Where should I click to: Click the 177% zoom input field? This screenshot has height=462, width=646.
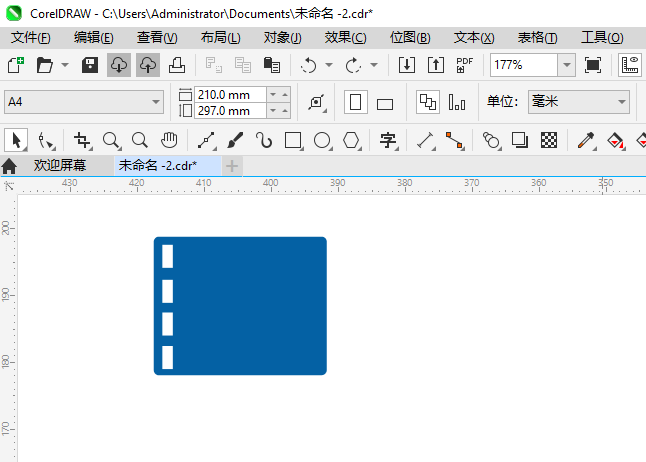tap(524, 65)
